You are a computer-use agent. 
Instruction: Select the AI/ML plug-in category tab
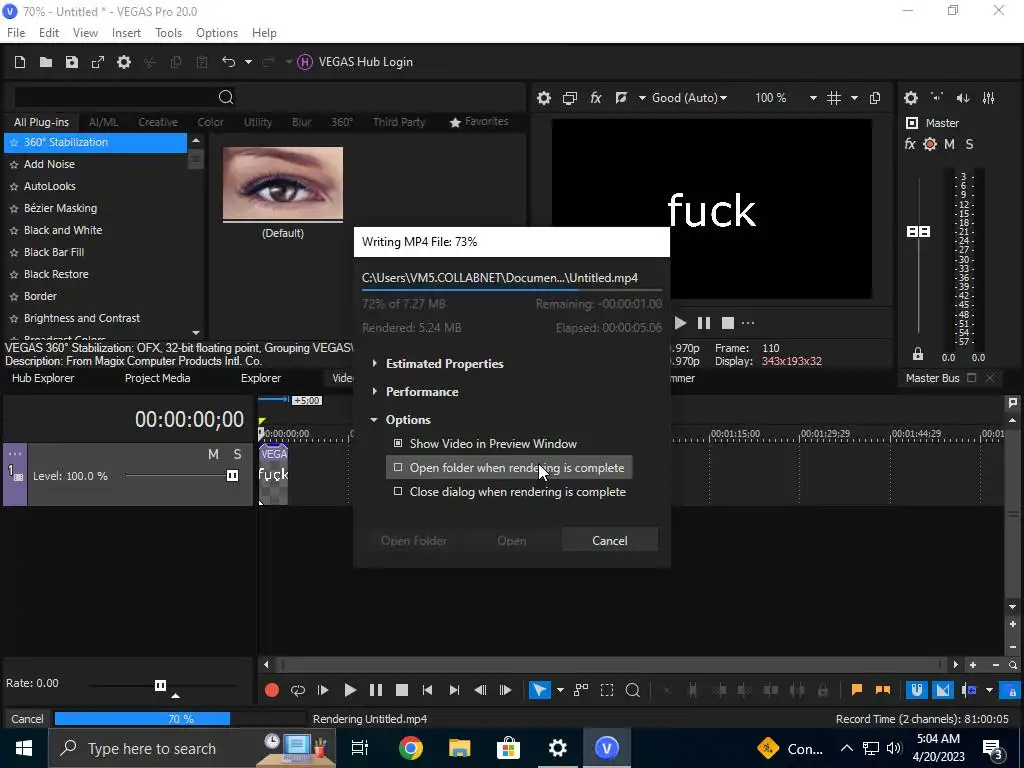click(104, 122)
